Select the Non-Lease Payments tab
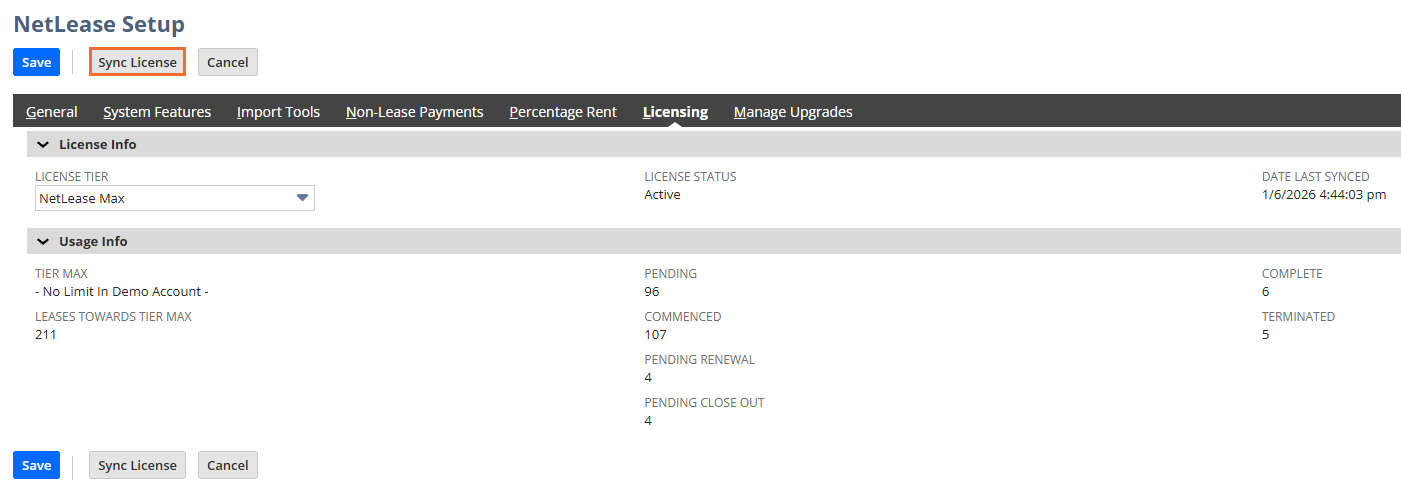The image size is (1401, 488). tap(414, 112)
